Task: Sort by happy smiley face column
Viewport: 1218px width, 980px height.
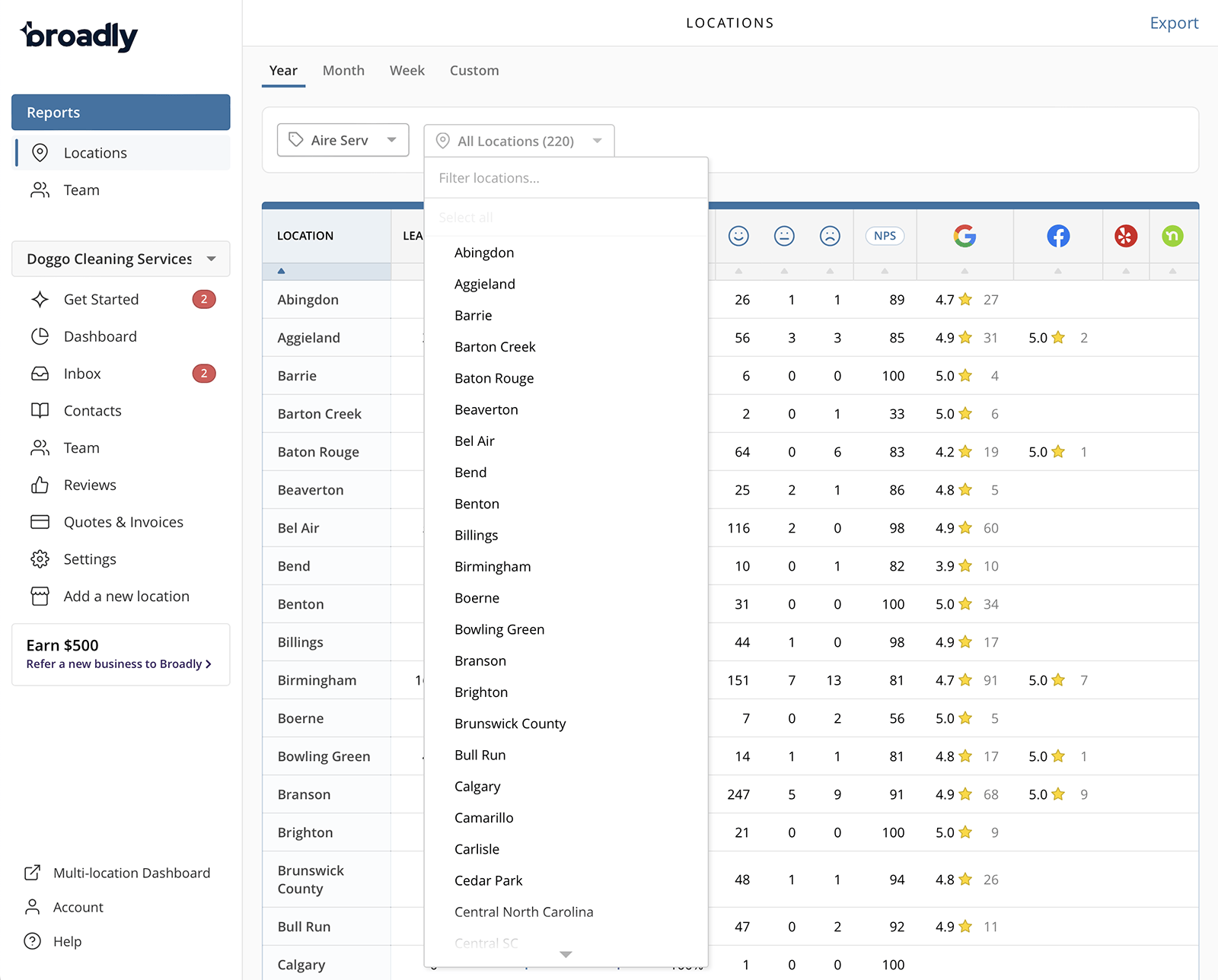Action: click(x=738, y=236)
